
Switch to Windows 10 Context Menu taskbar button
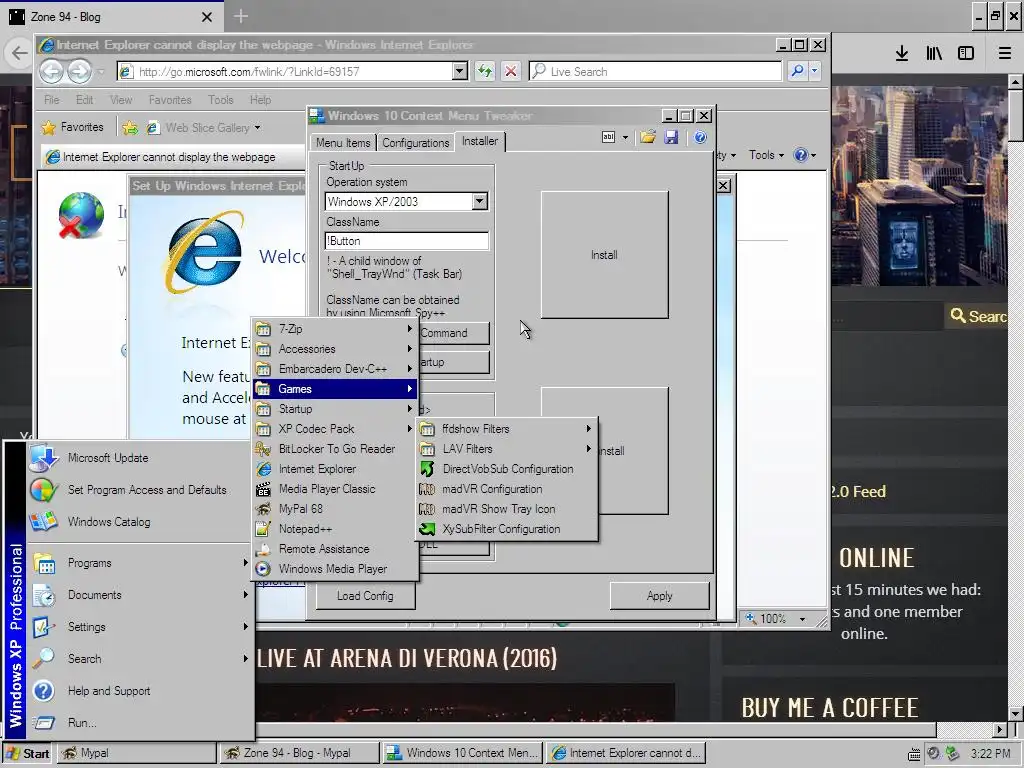462,753
